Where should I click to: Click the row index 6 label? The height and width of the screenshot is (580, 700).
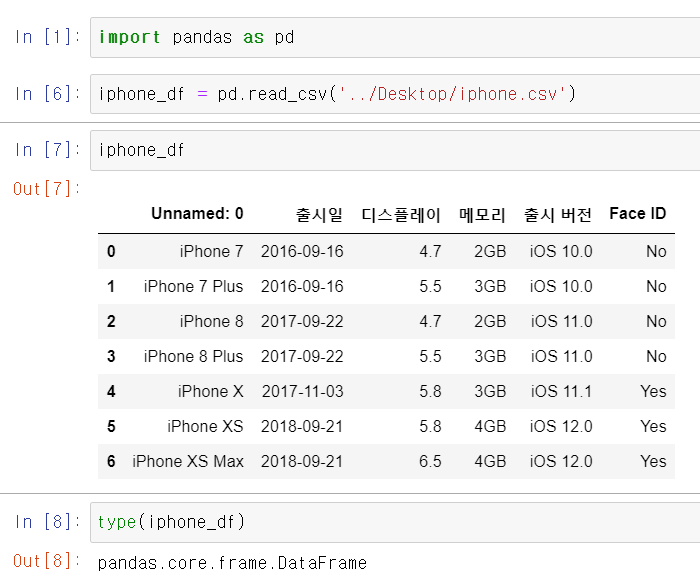(111, 461)
